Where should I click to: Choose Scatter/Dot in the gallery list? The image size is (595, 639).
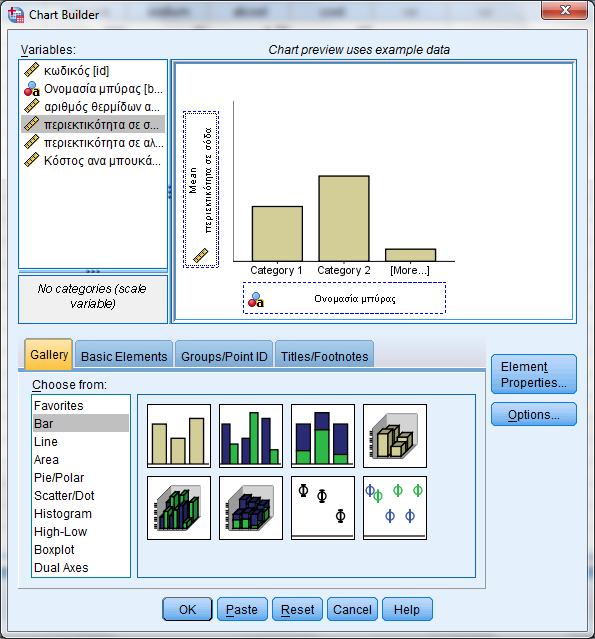tap(81, 495)
